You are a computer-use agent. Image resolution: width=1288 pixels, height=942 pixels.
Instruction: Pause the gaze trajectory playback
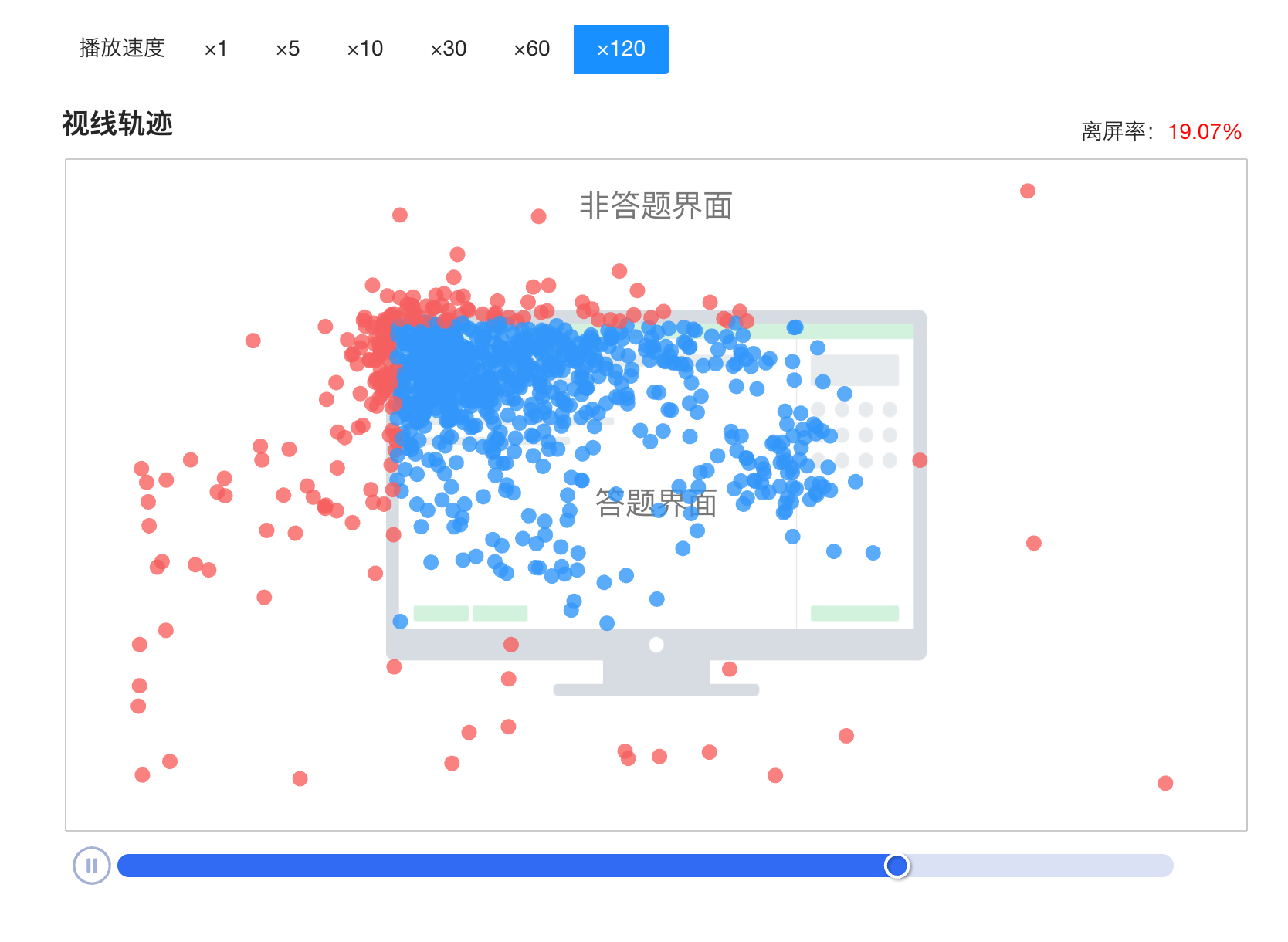[x=92, y=866]
